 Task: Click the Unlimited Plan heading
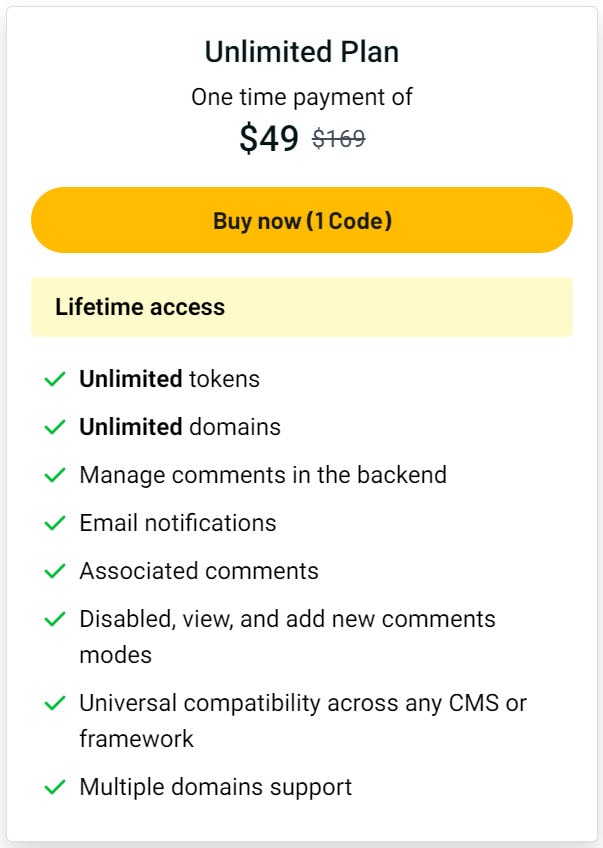(x=301, y=52)
